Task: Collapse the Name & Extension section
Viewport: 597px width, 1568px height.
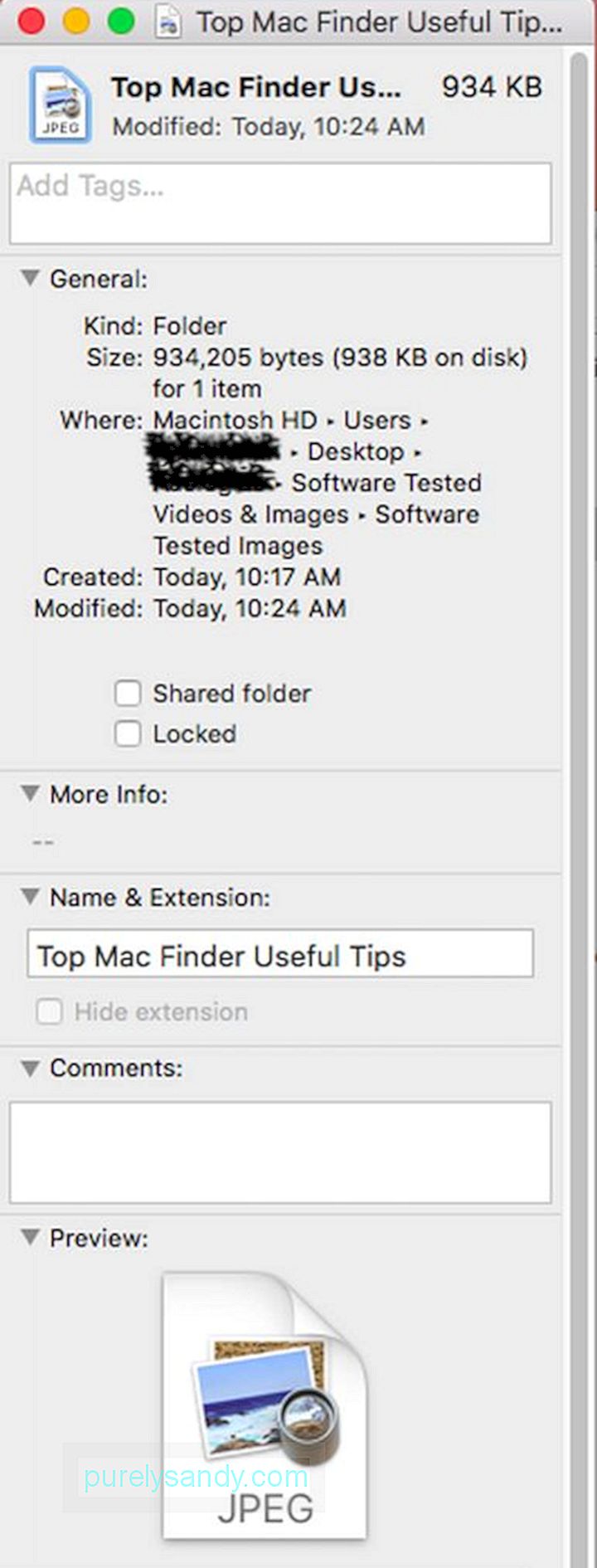Action: click(30, 897)
